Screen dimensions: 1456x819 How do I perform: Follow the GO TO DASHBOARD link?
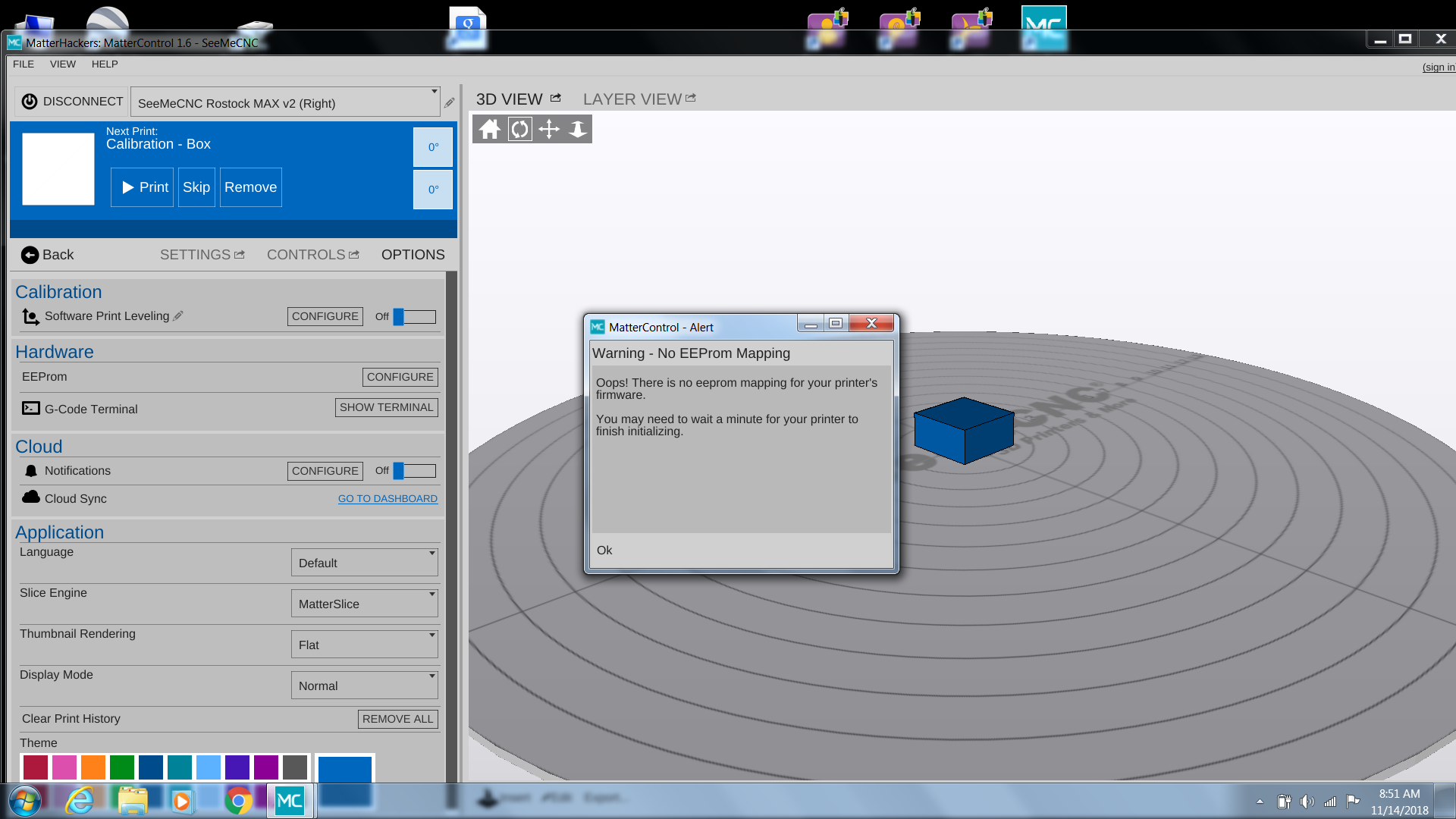coord(388,499)
